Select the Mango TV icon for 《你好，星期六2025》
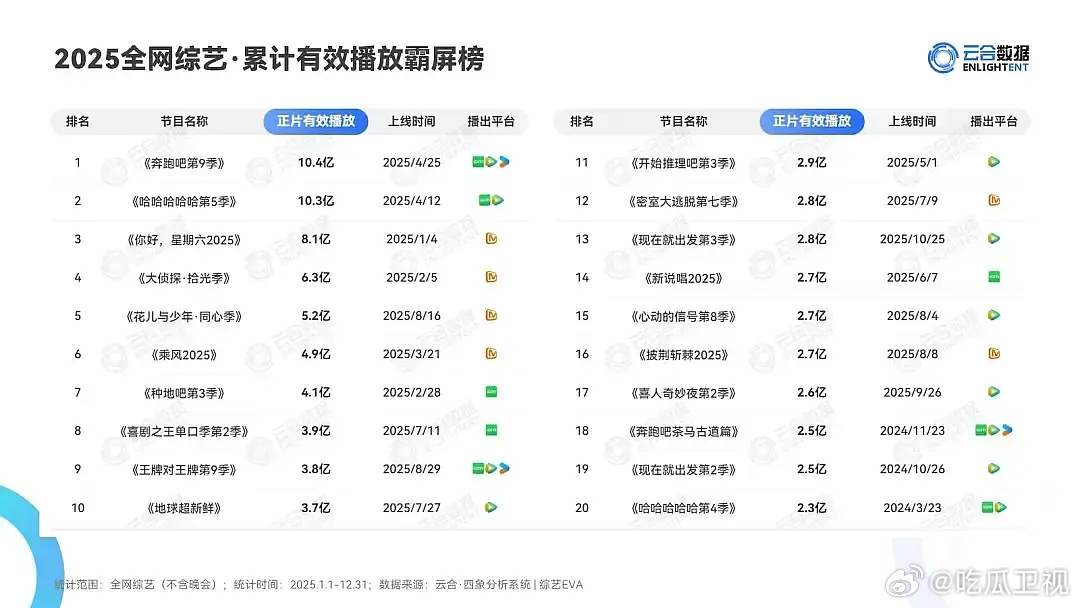This screenshot has width=1080, height=608. [x=492, y=239]
